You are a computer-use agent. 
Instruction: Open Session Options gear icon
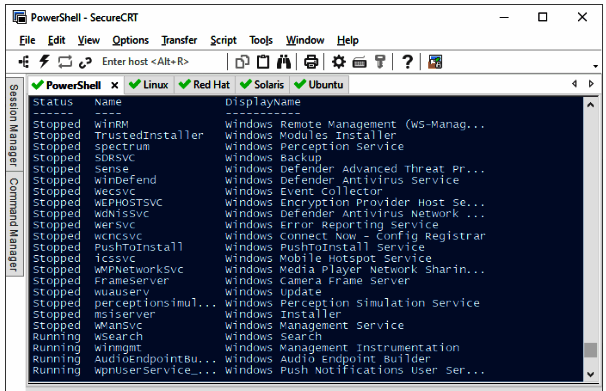coord(339,62)
